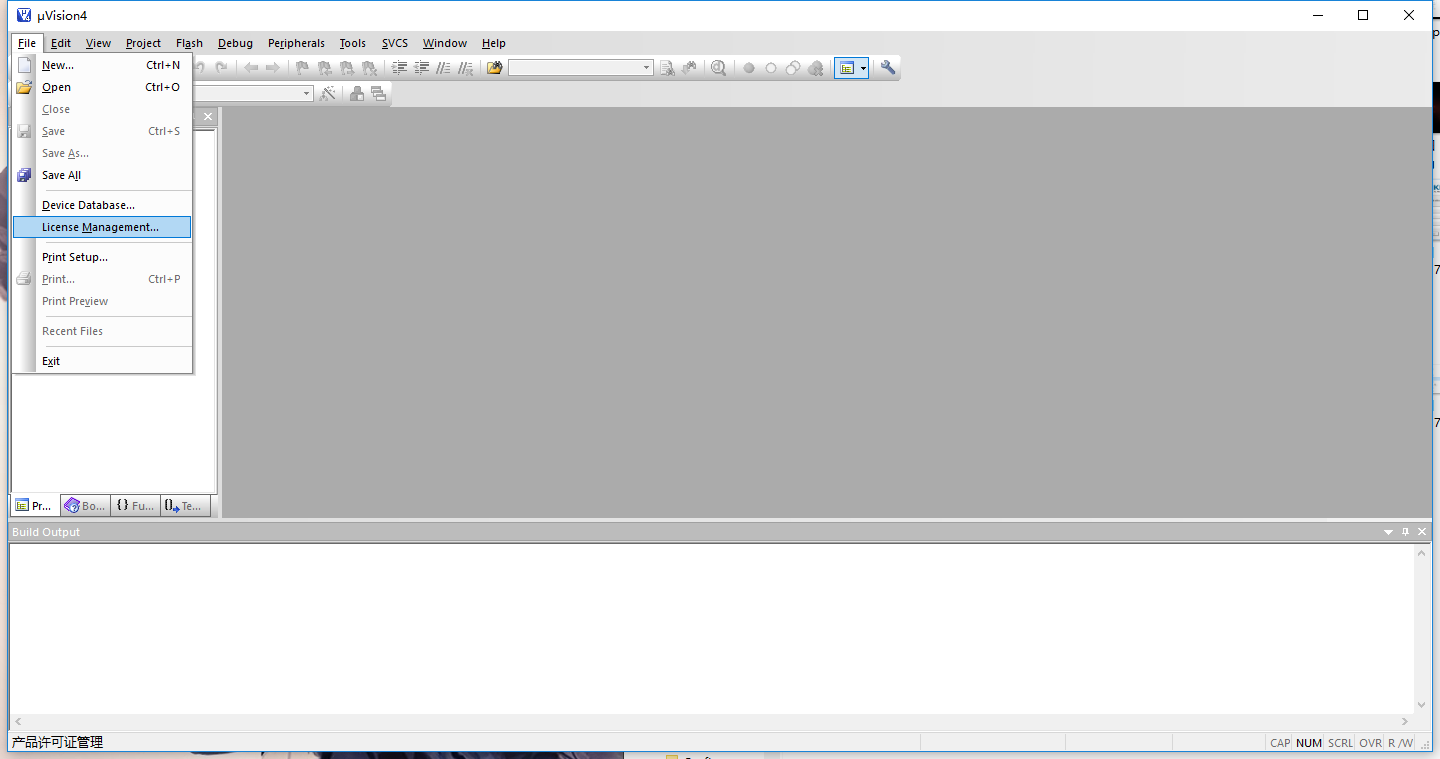The image size is (1440, 759).
Task: Select Save As... in the File menu
Action: point(102,153)
